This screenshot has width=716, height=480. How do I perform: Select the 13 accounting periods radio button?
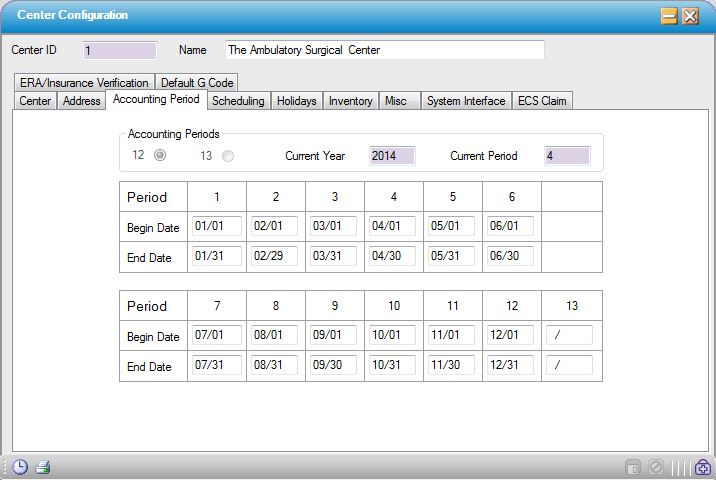point(228,155)
